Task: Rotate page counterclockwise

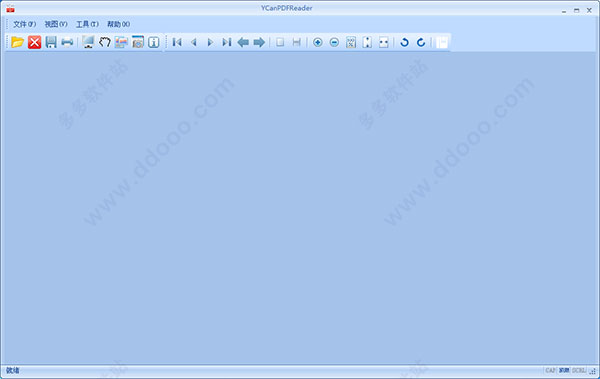Action: (404, 42)
